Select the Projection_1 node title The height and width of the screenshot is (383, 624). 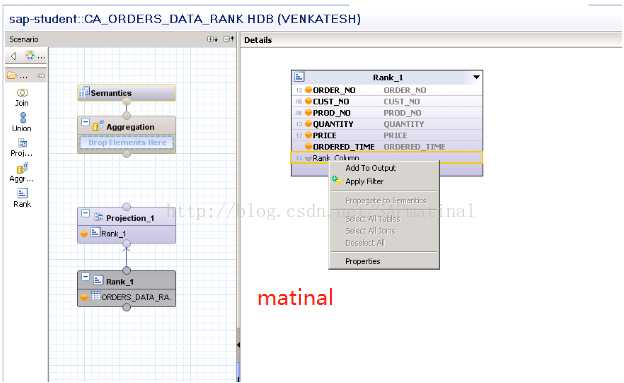[130, 218]
